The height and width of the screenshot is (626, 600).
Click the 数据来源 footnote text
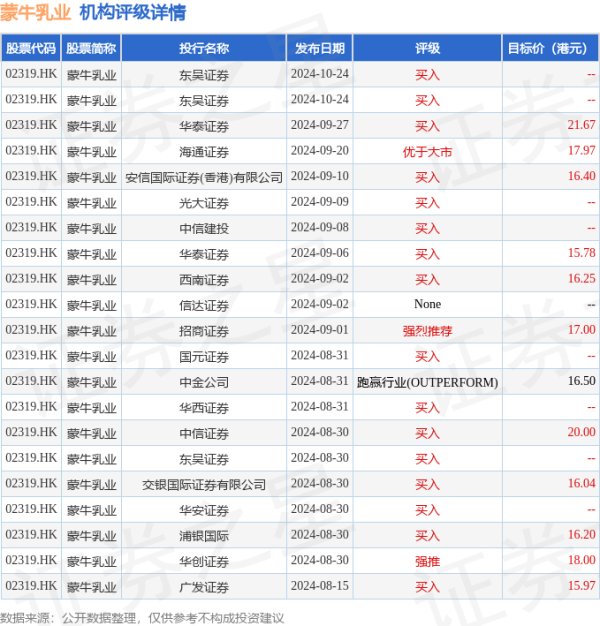(142, 618)
